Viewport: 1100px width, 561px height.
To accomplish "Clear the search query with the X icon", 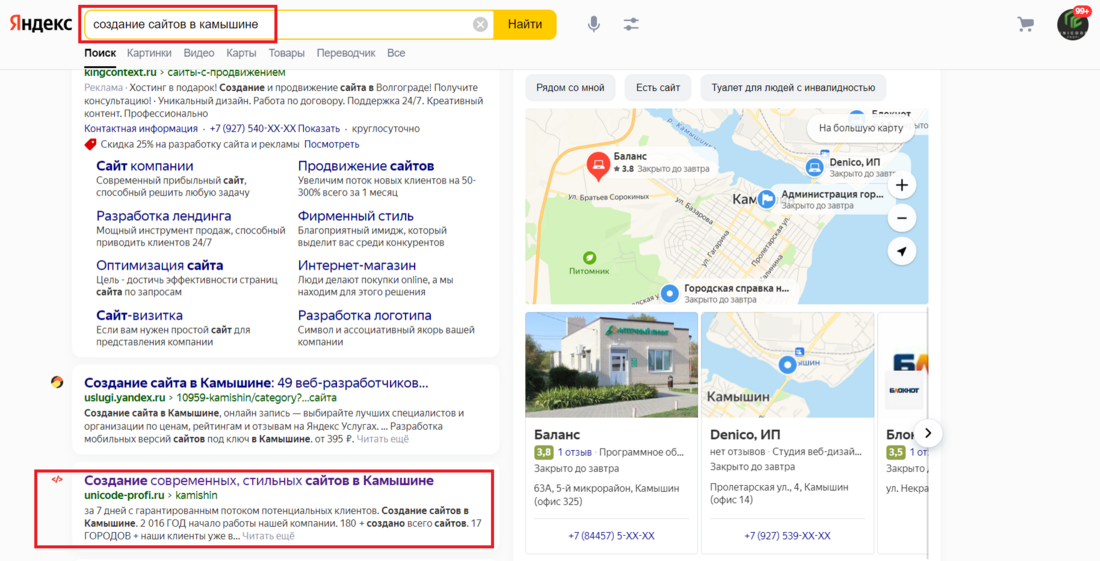I will click(x=481, y=25).
